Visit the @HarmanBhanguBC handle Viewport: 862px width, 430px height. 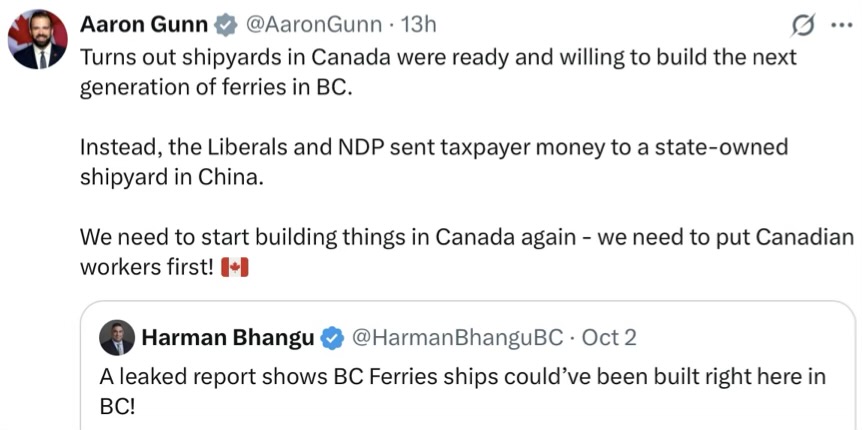[x=455, y=338]
